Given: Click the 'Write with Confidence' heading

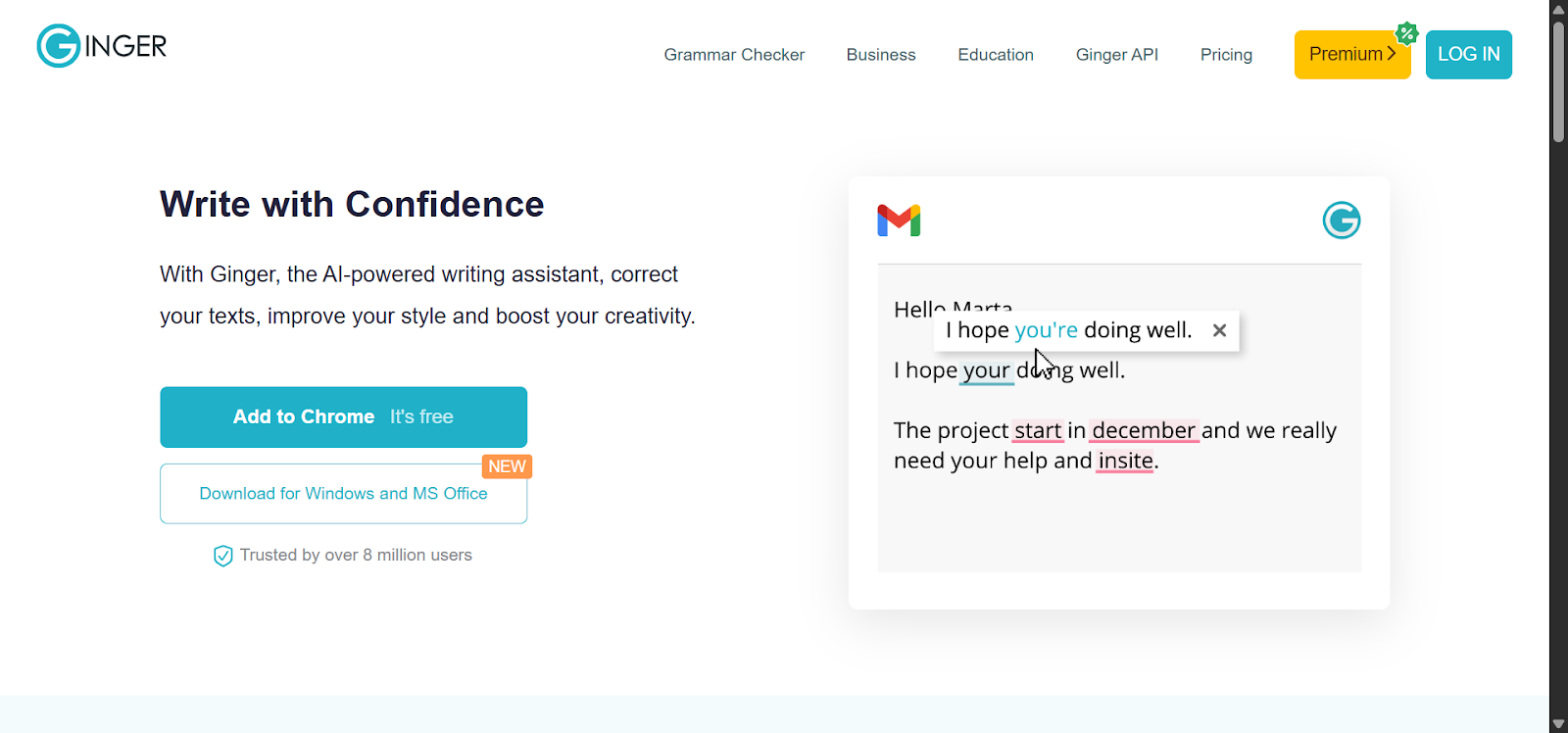Looking at the screenshot, I should click(x=352, y=205).
